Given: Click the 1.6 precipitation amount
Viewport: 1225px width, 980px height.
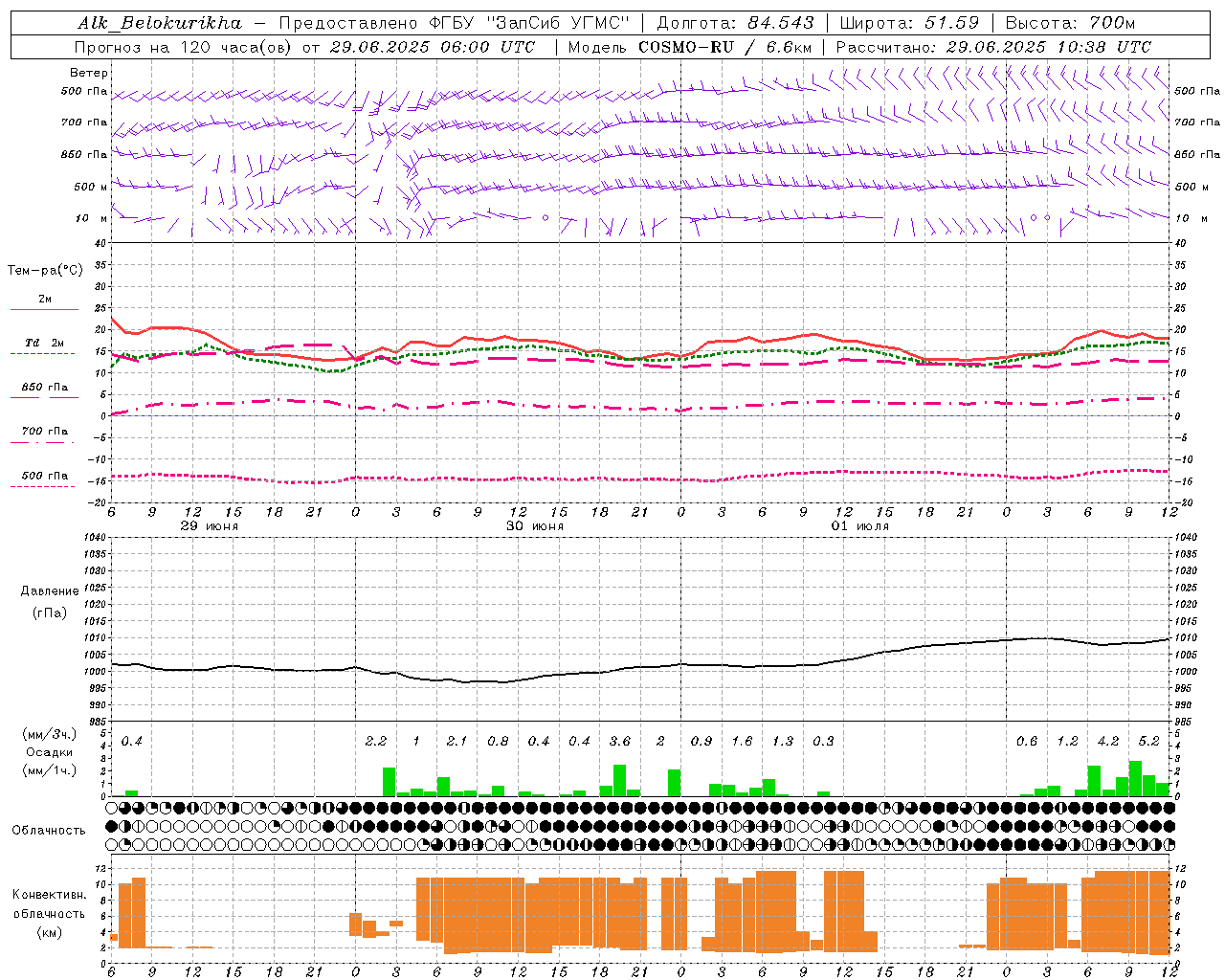Looking at the screenshot, I should (742, 742).
